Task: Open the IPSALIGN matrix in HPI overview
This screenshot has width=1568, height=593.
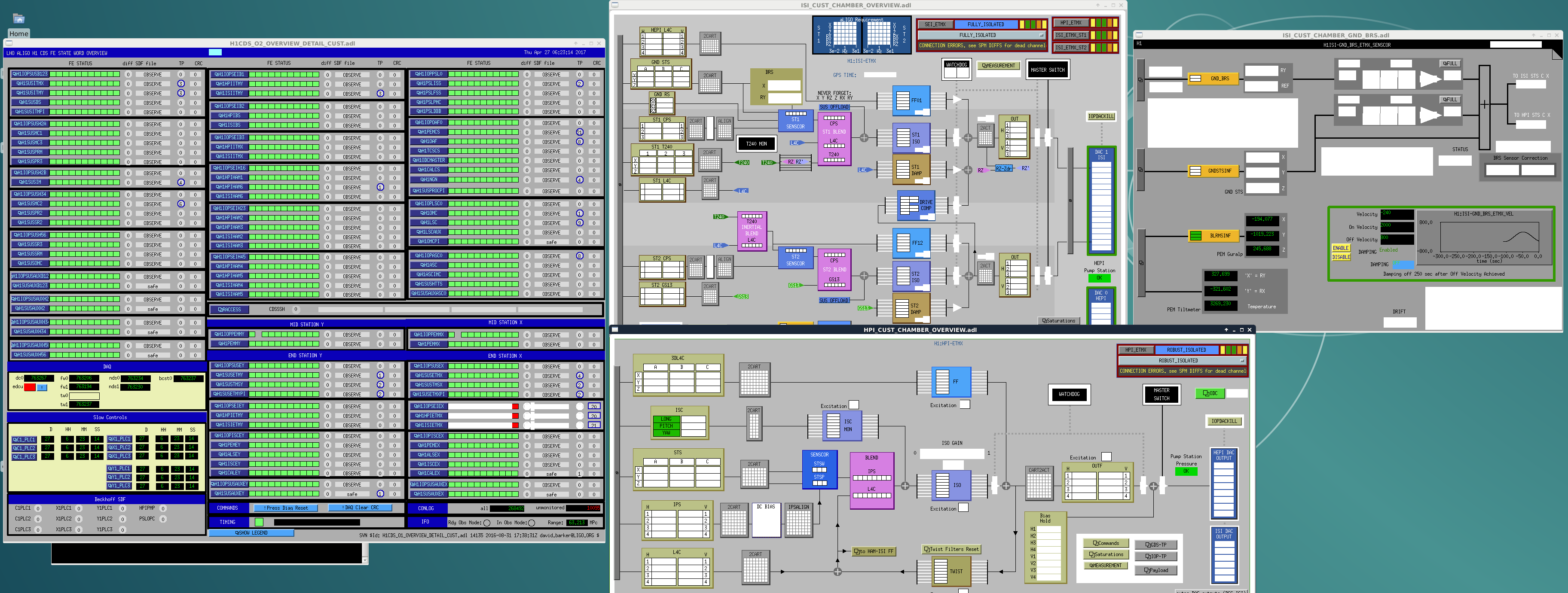Action: 798,520
